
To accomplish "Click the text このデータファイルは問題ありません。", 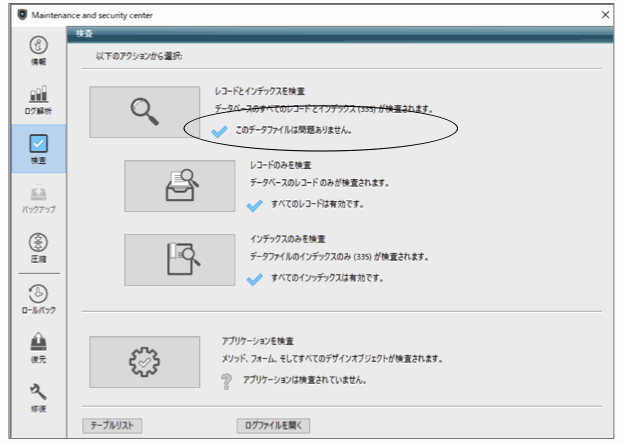I will (293, 130).
